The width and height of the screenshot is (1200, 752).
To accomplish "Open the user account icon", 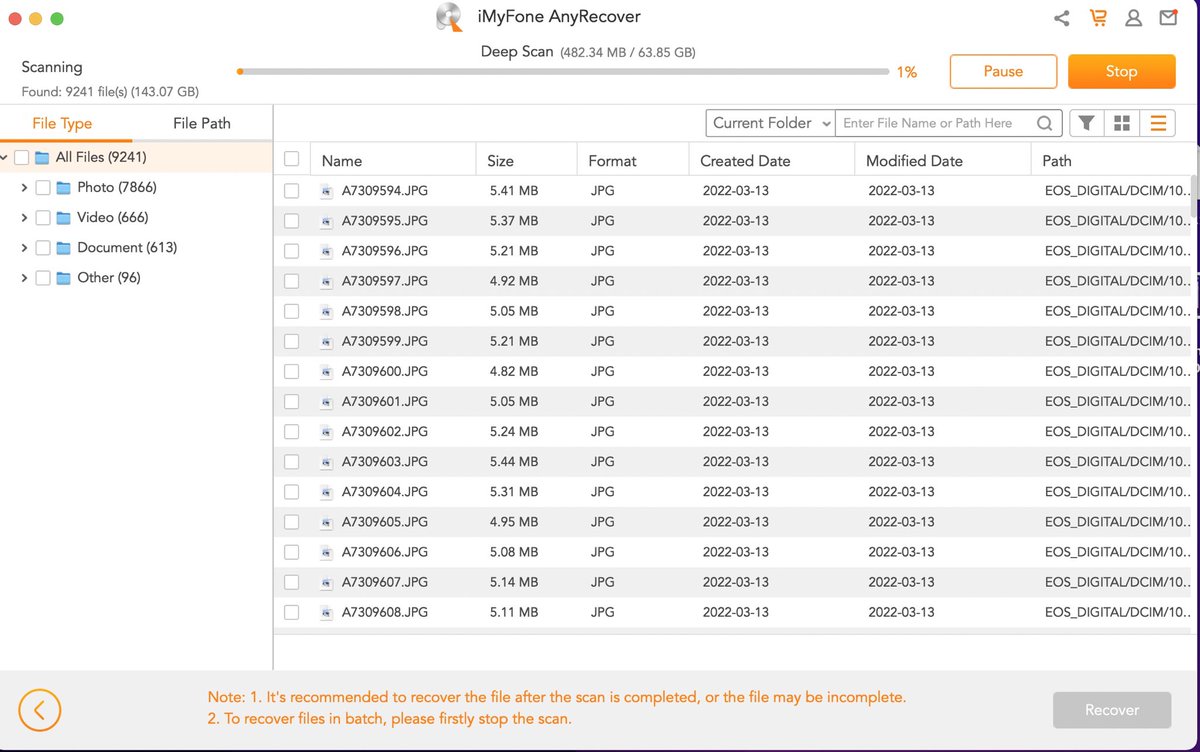I will [1133, 18].
